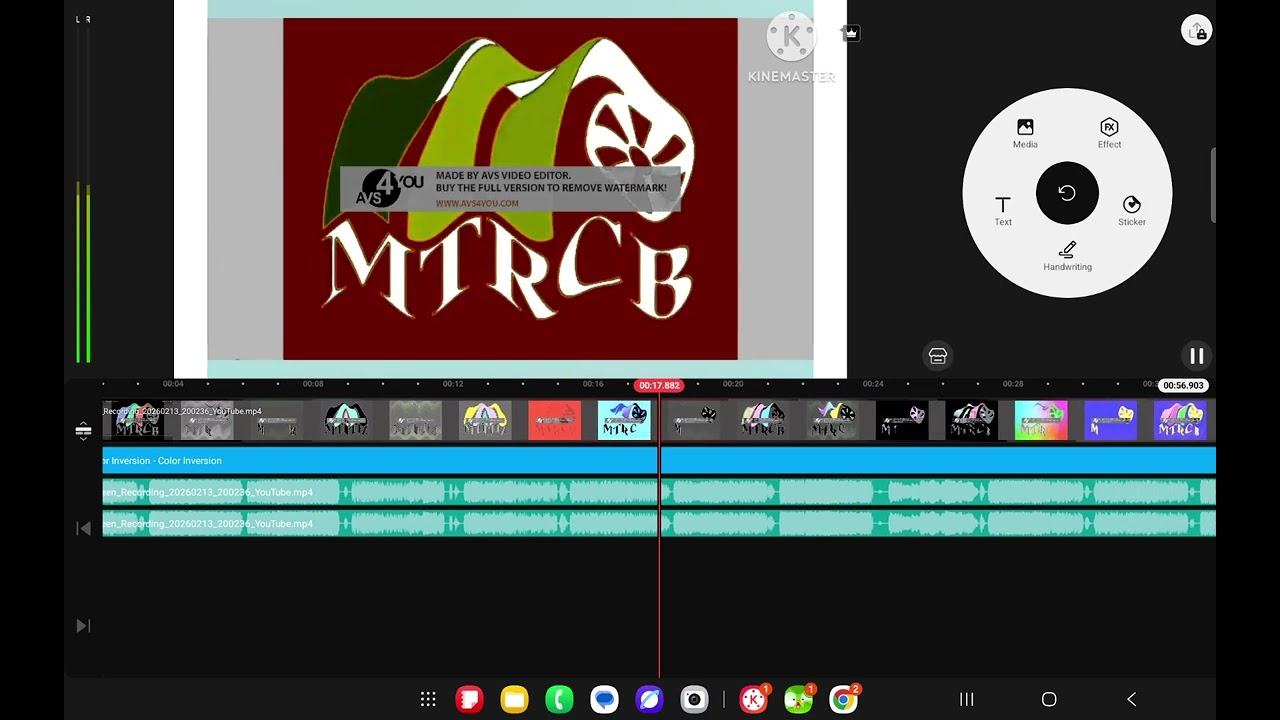1280x720 pixels.
Task: Click the 00:08 mark on the timeline ruler
Action: (313, 384)
